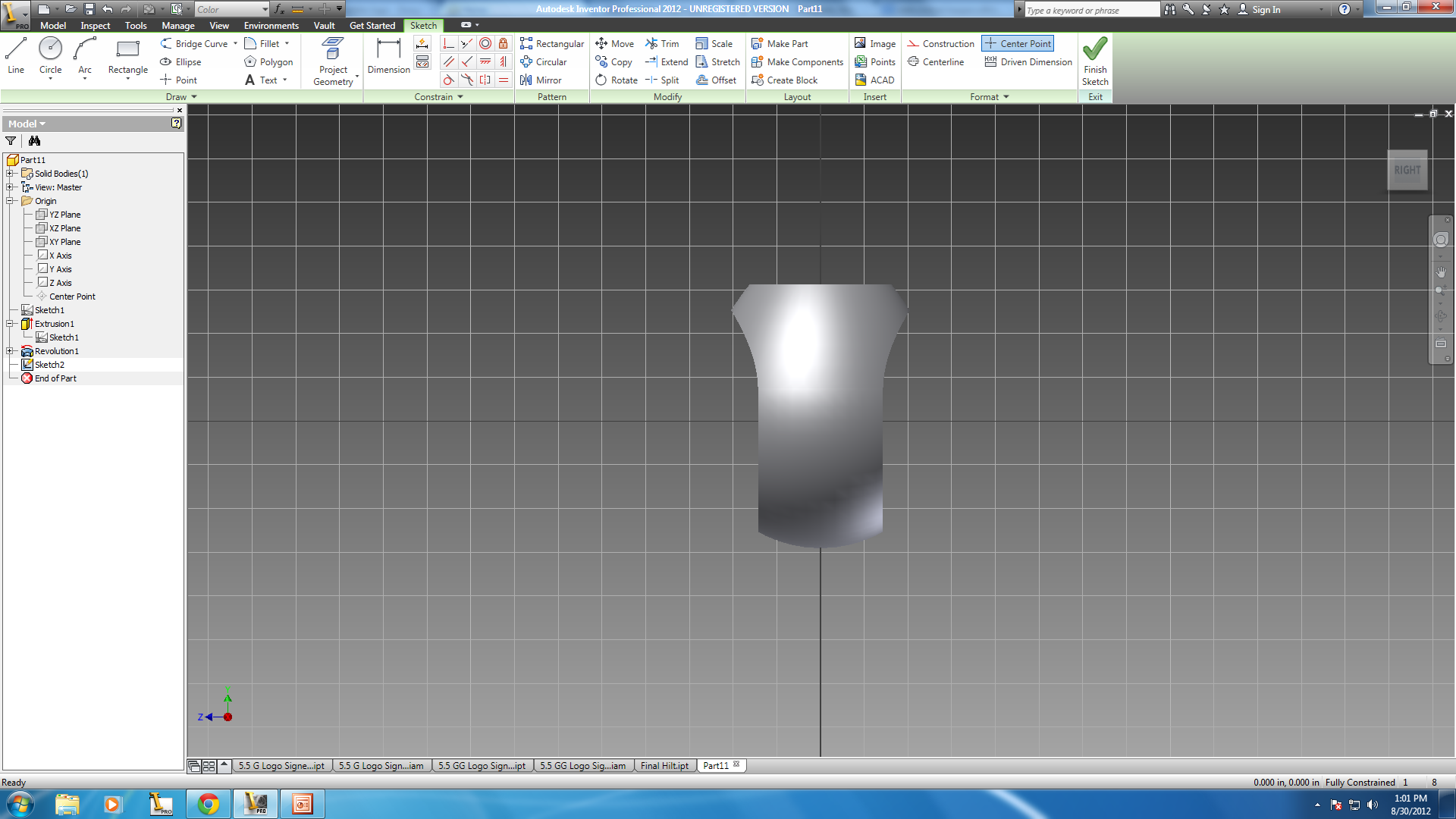Expand the Draw panel dropdown
This screenshot has height=819, width=1456.
pyautogui.click(x=182, y=96)
